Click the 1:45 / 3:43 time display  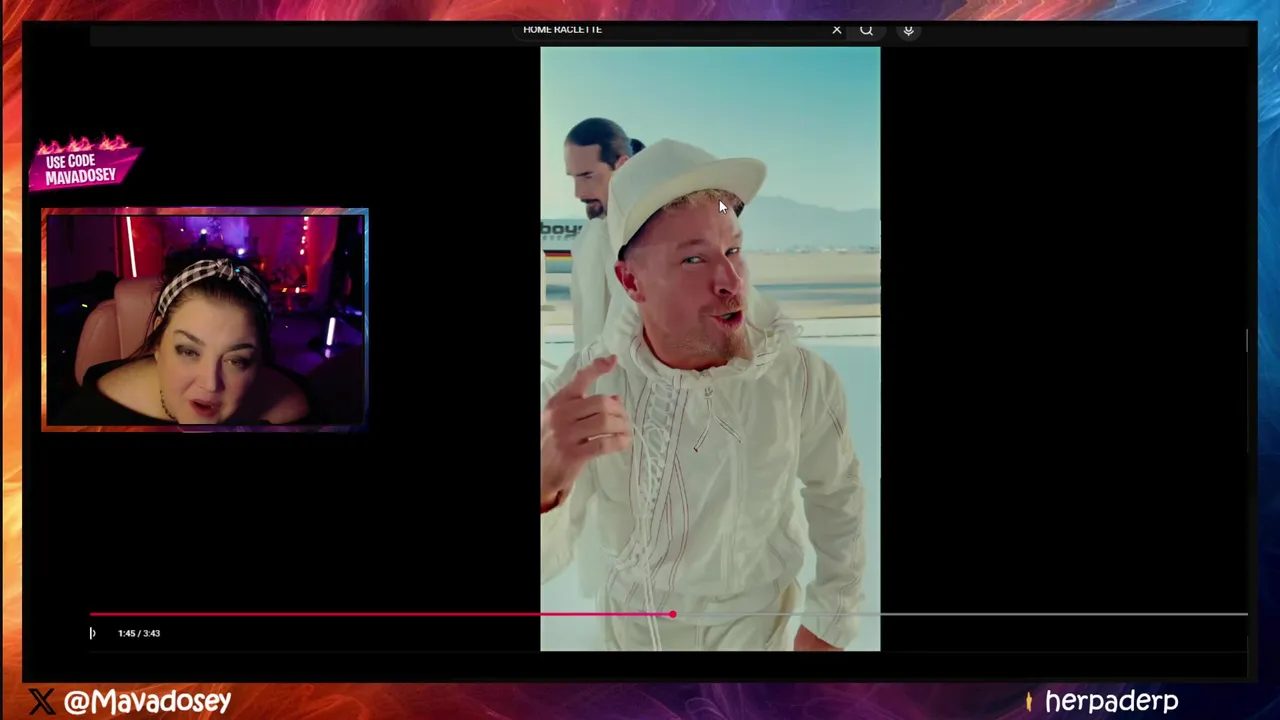[139, 633]
